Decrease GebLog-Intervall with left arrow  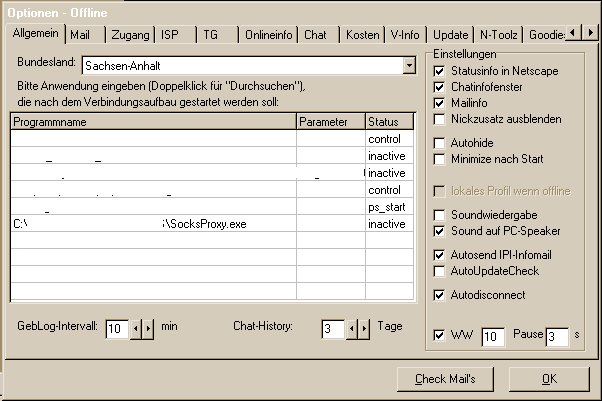click(136, 329)
